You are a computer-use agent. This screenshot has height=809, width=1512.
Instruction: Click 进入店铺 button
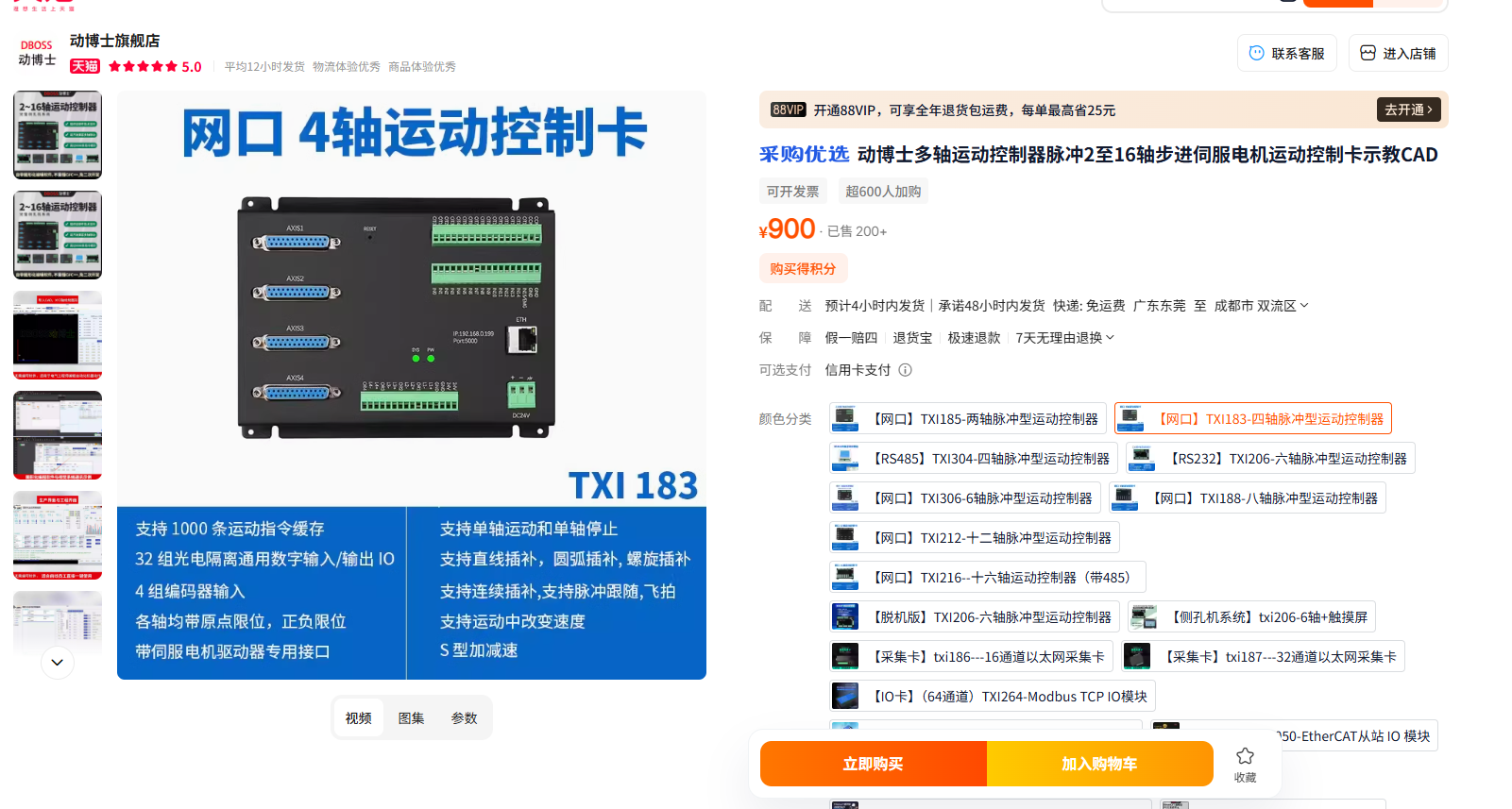(1399, 53)
